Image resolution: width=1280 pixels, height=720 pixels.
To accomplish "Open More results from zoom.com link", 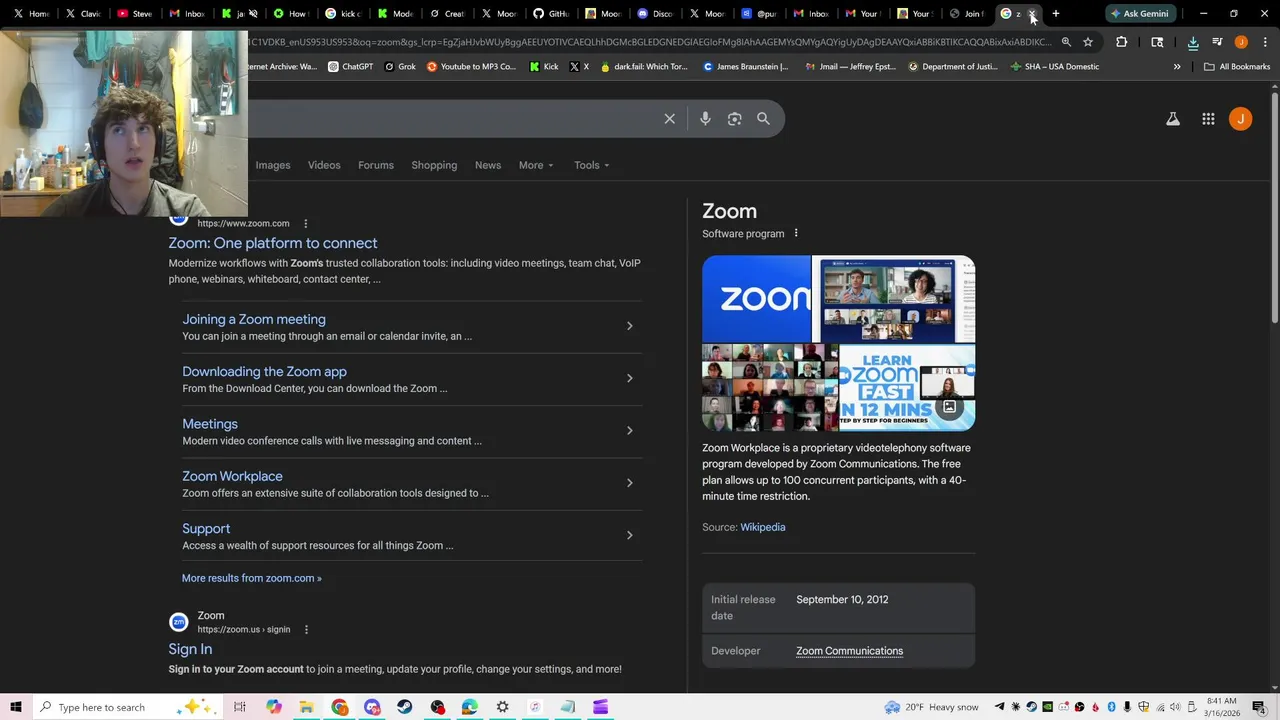I will 252,578.
